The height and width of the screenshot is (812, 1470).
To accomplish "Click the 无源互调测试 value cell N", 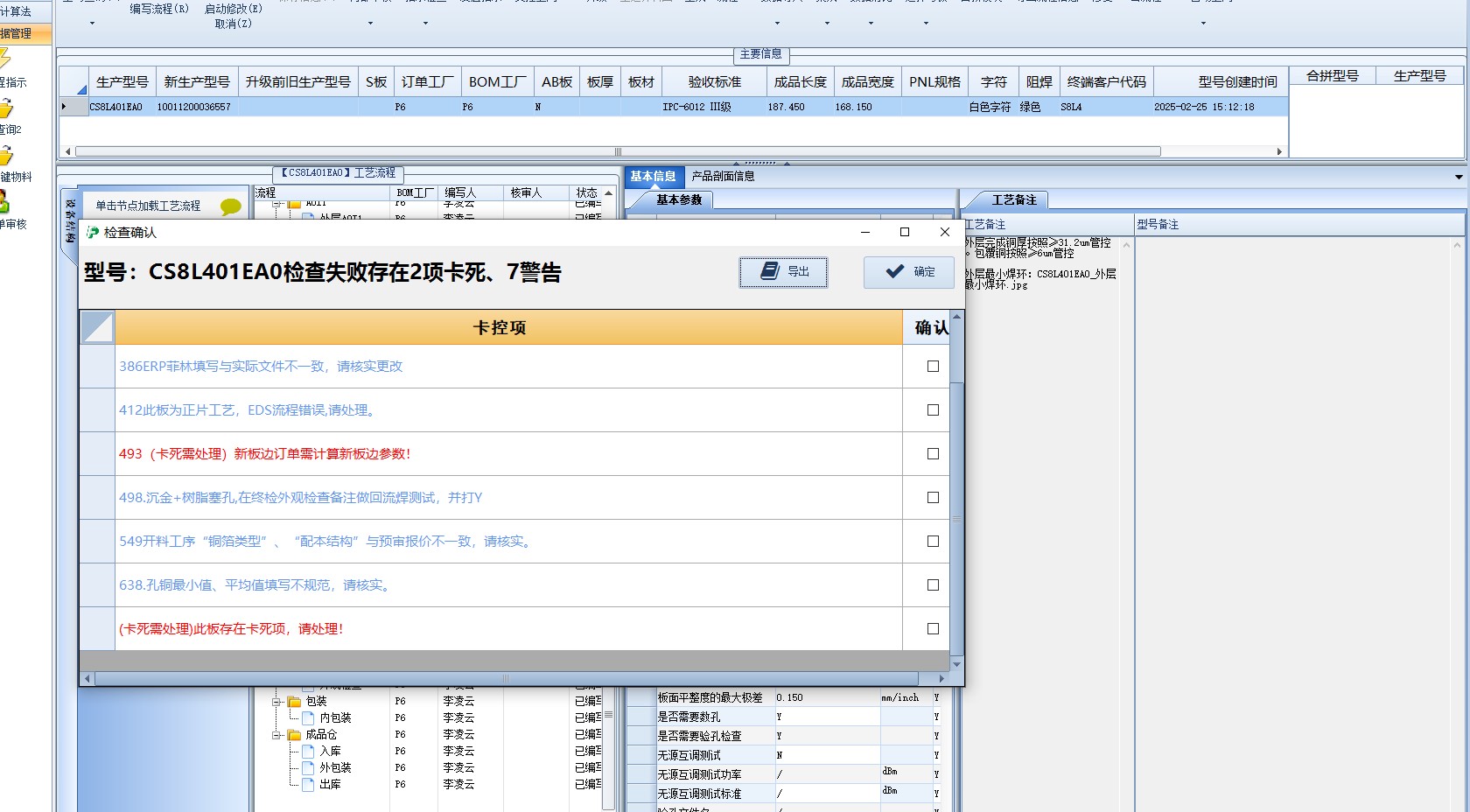I will tap(827, 755).
